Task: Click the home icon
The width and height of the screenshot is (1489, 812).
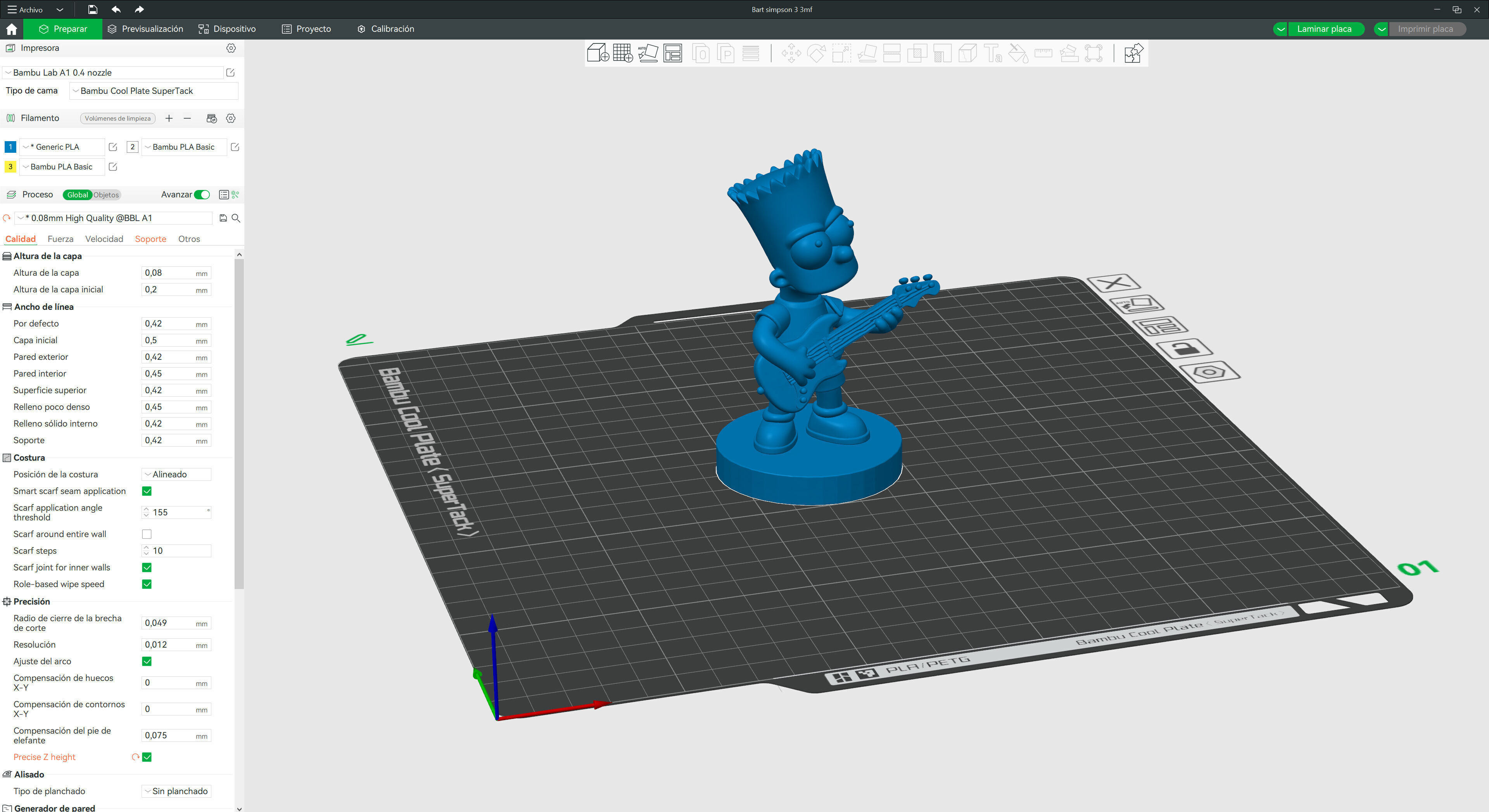Action: 12,29
